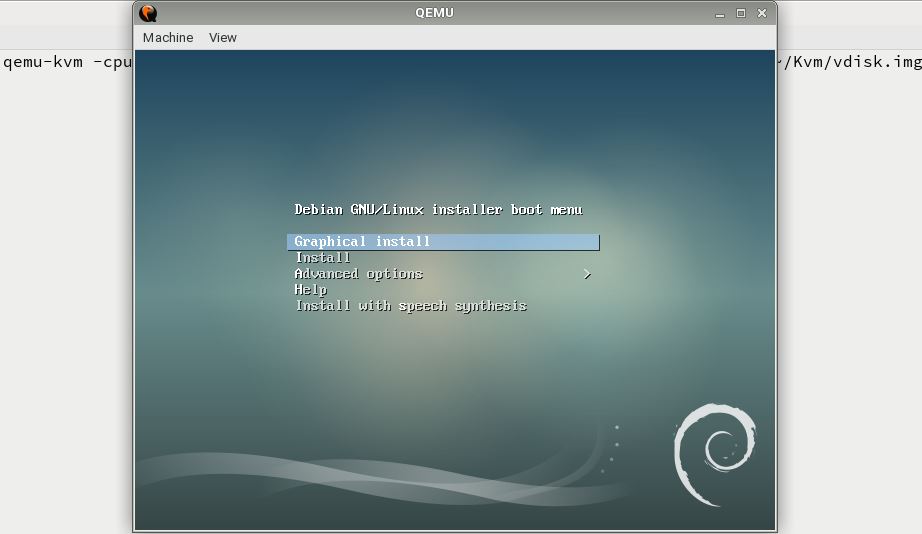Click the QEMU logo icon in title bar
This screenshot has height=534, width=922.
coord(148,13)
